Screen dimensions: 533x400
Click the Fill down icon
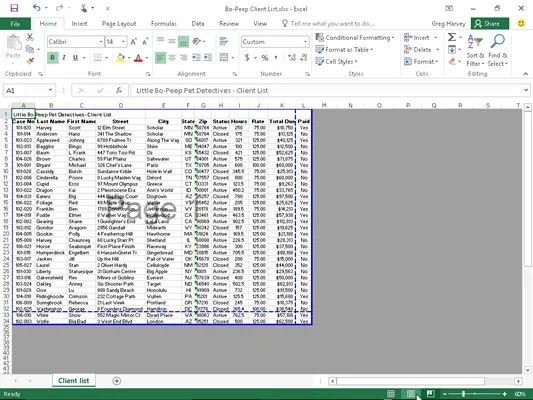[452, 50]
